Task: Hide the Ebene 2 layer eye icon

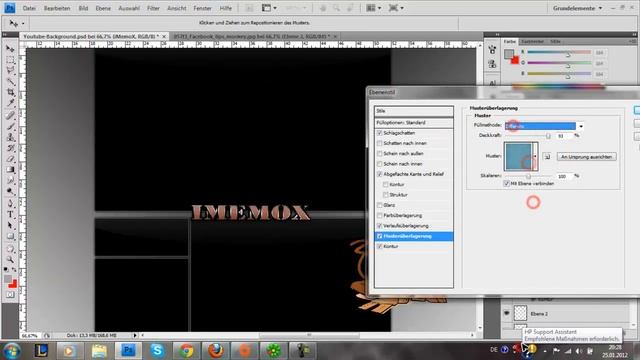Action: click(x=507, y=313)
